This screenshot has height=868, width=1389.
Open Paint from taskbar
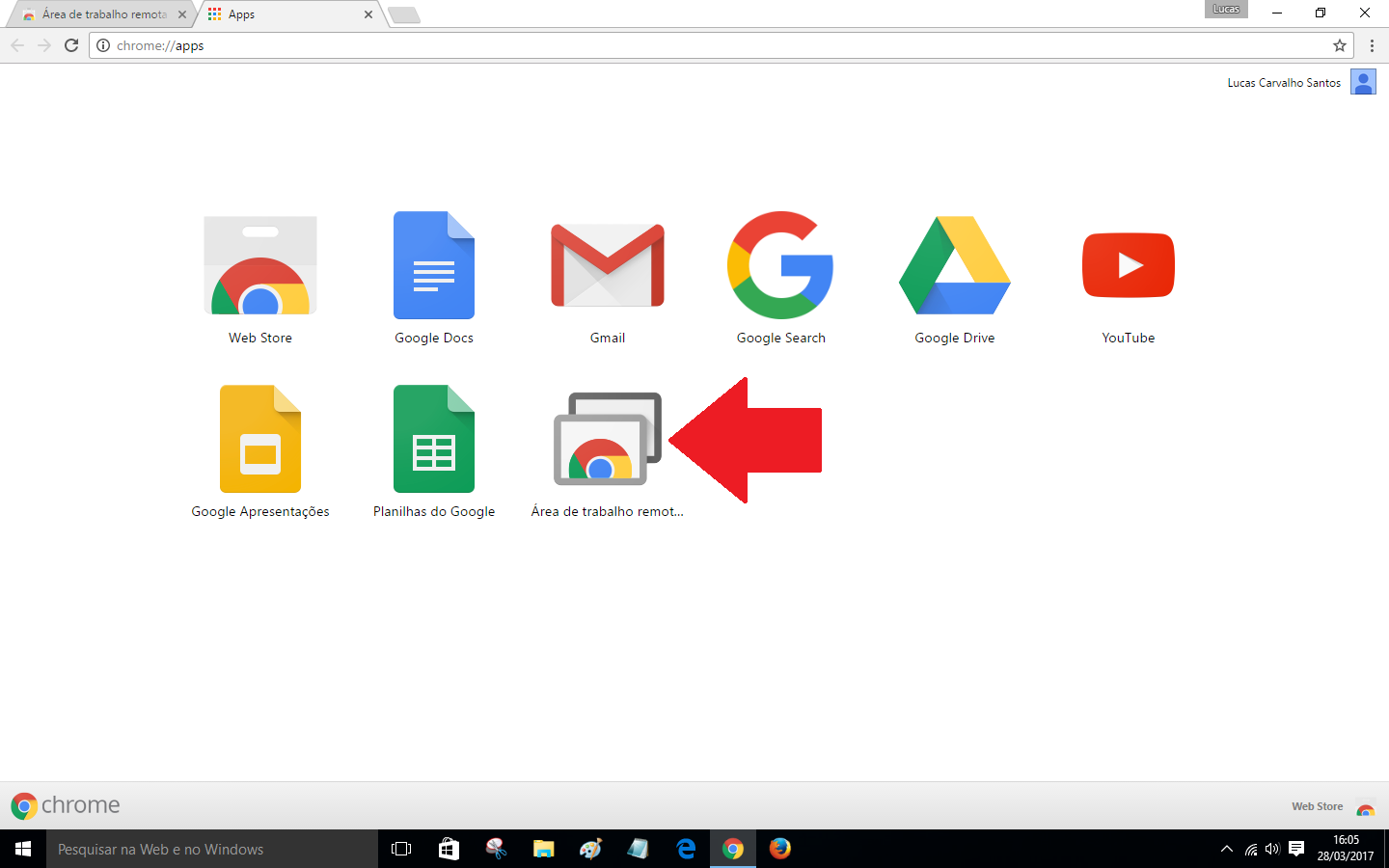(590, 849)
